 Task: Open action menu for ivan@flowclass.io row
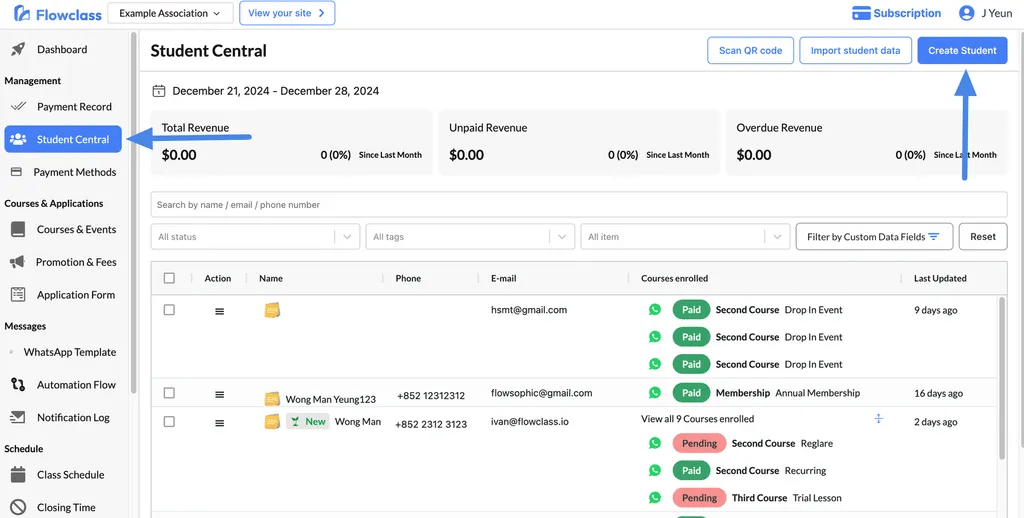(219, 423)
